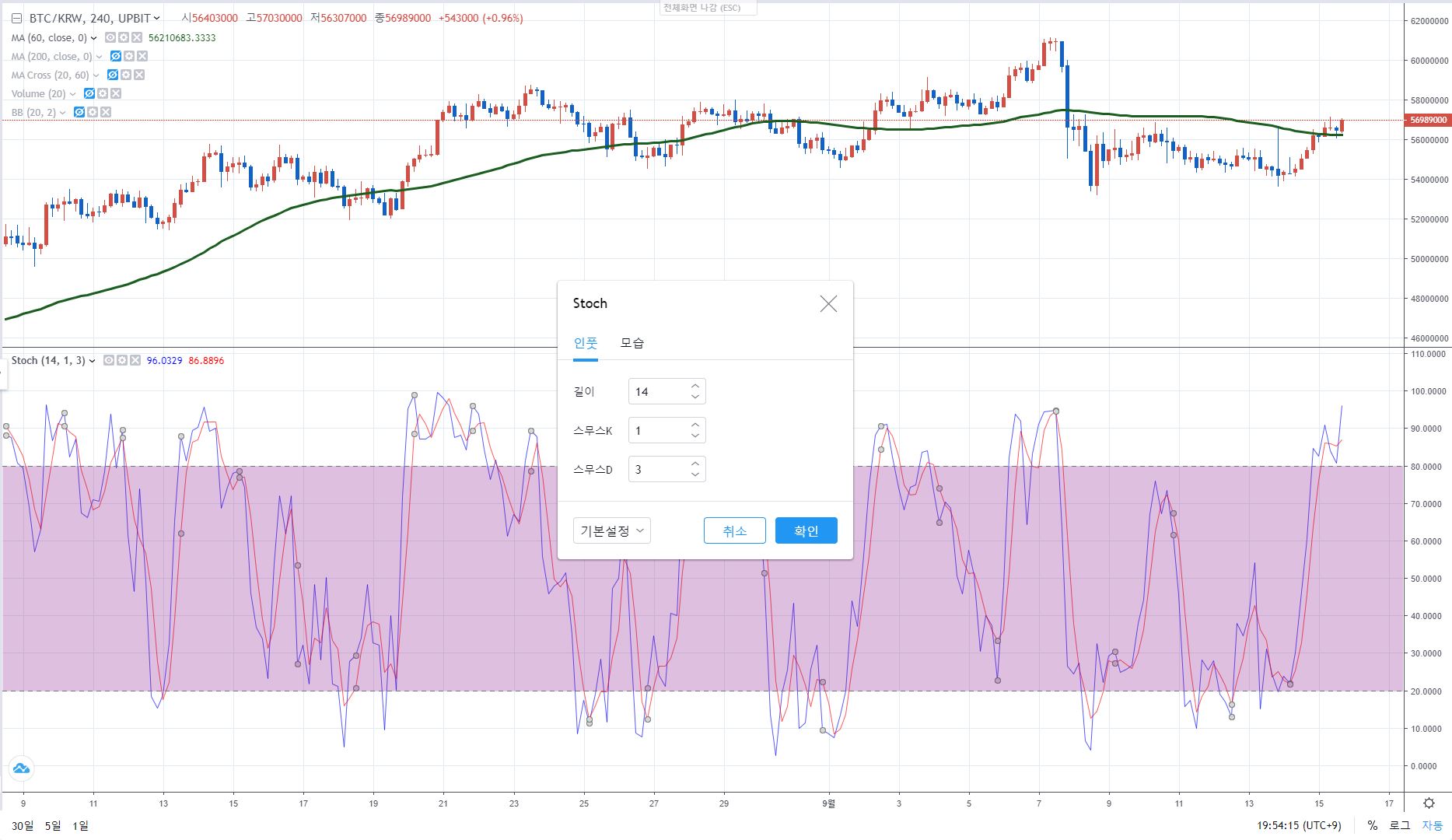Toggle the percent scale option
Screen dimensions: 1452x840
(1372, 825)
